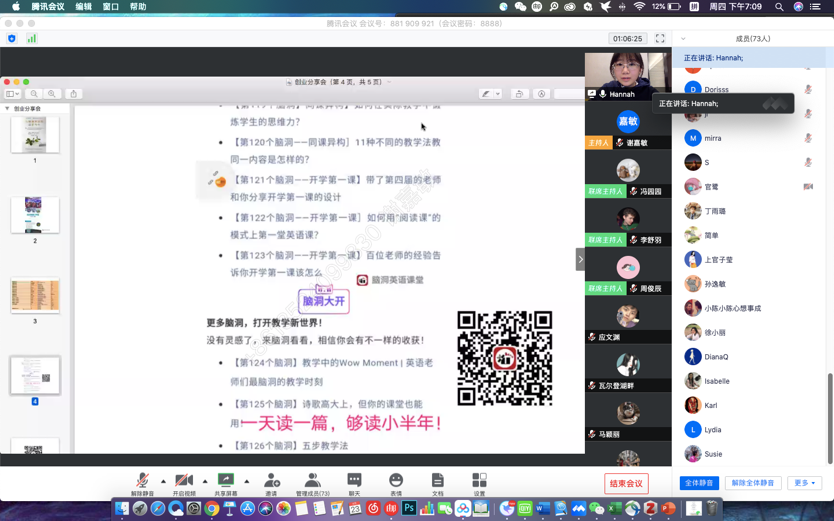Open the 更多 dropdown in members panel
Screen dimensions: 834x521
point(804,483)
